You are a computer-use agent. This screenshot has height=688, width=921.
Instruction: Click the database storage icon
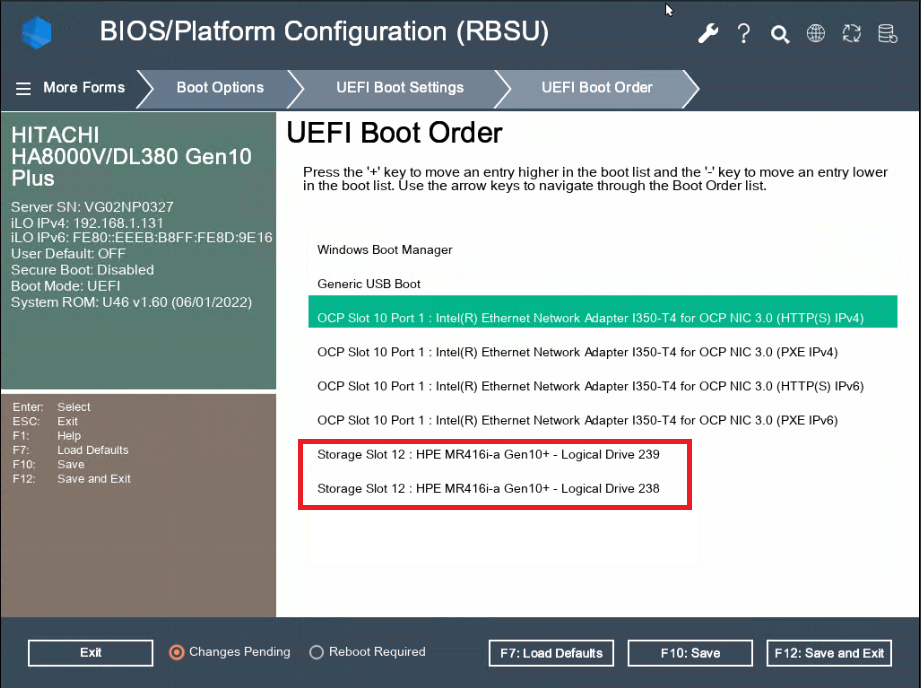[887, 33]
